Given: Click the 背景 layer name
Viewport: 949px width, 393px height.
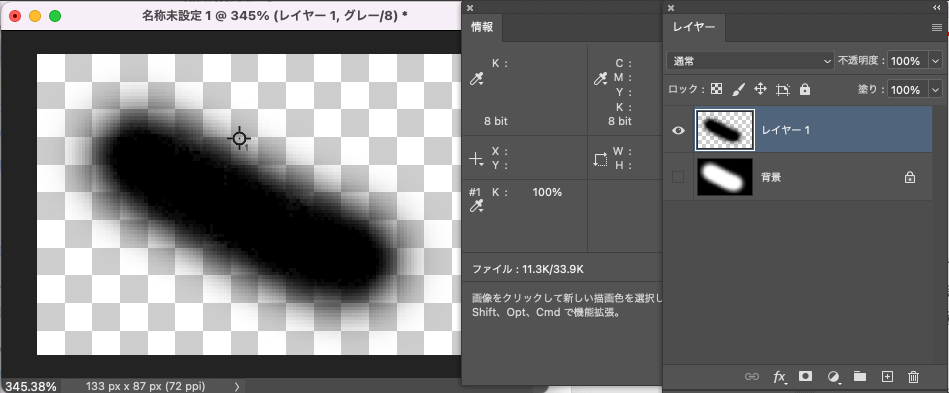Looking at the screenshot, I should (x=770, y=177).
